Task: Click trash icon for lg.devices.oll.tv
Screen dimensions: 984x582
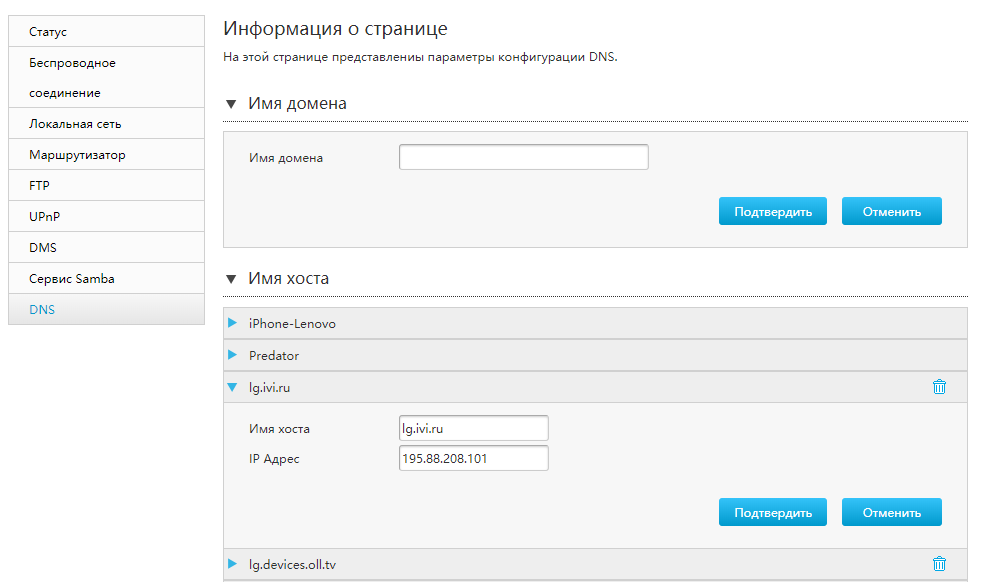Action: click(939, 564)
